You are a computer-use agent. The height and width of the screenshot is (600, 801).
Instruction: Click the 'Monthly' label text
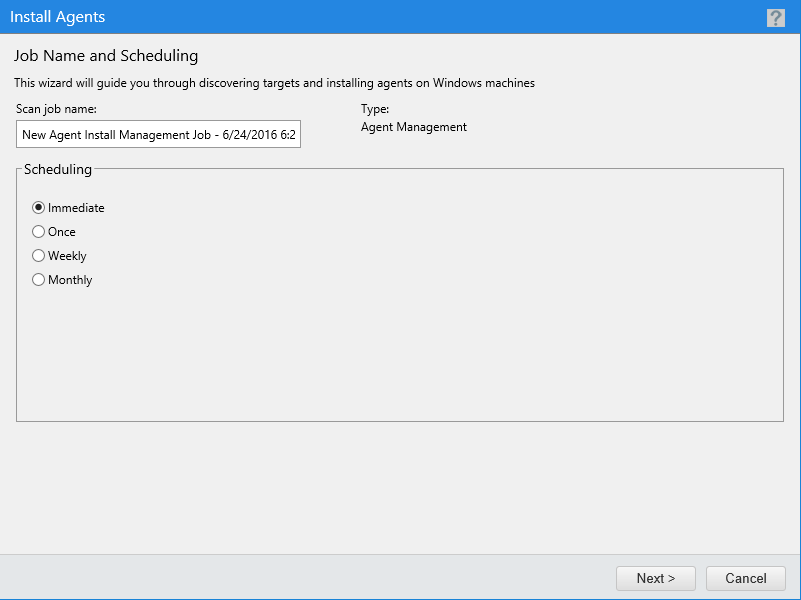point(70,280)
